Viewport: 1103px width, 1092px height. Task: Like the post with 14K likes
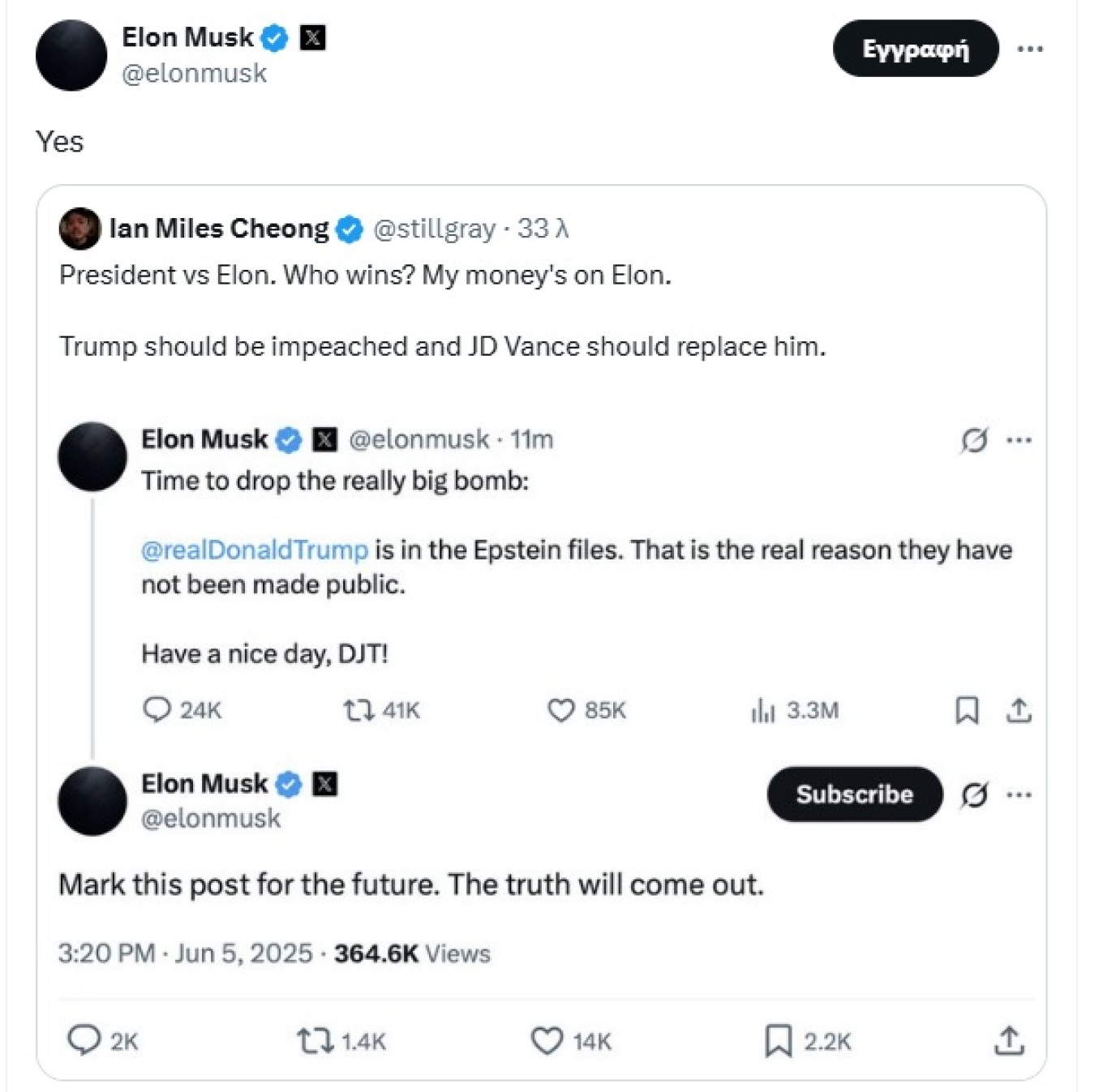[547, 1041]
